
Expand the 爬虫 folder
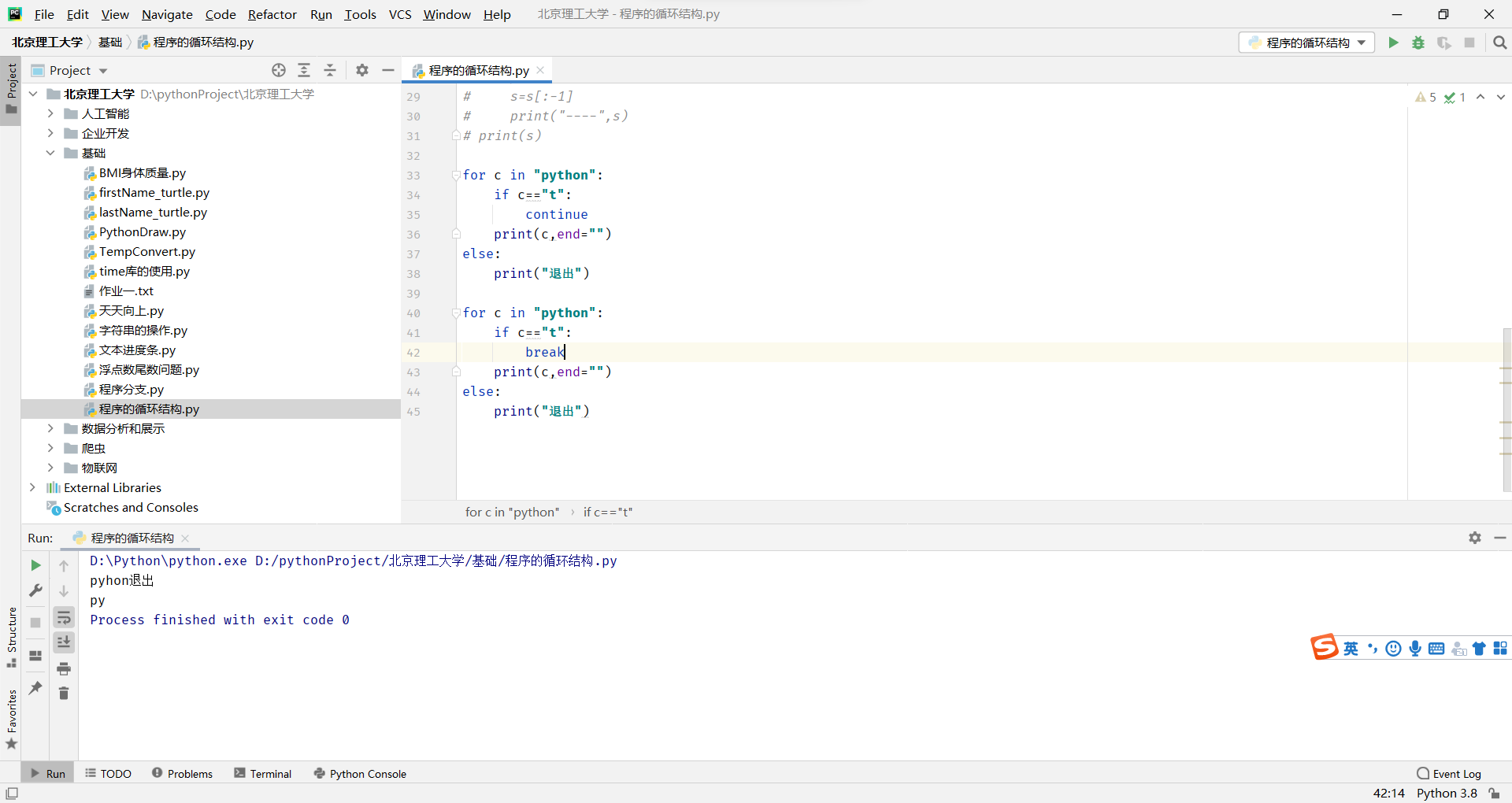tap(50, 448)
